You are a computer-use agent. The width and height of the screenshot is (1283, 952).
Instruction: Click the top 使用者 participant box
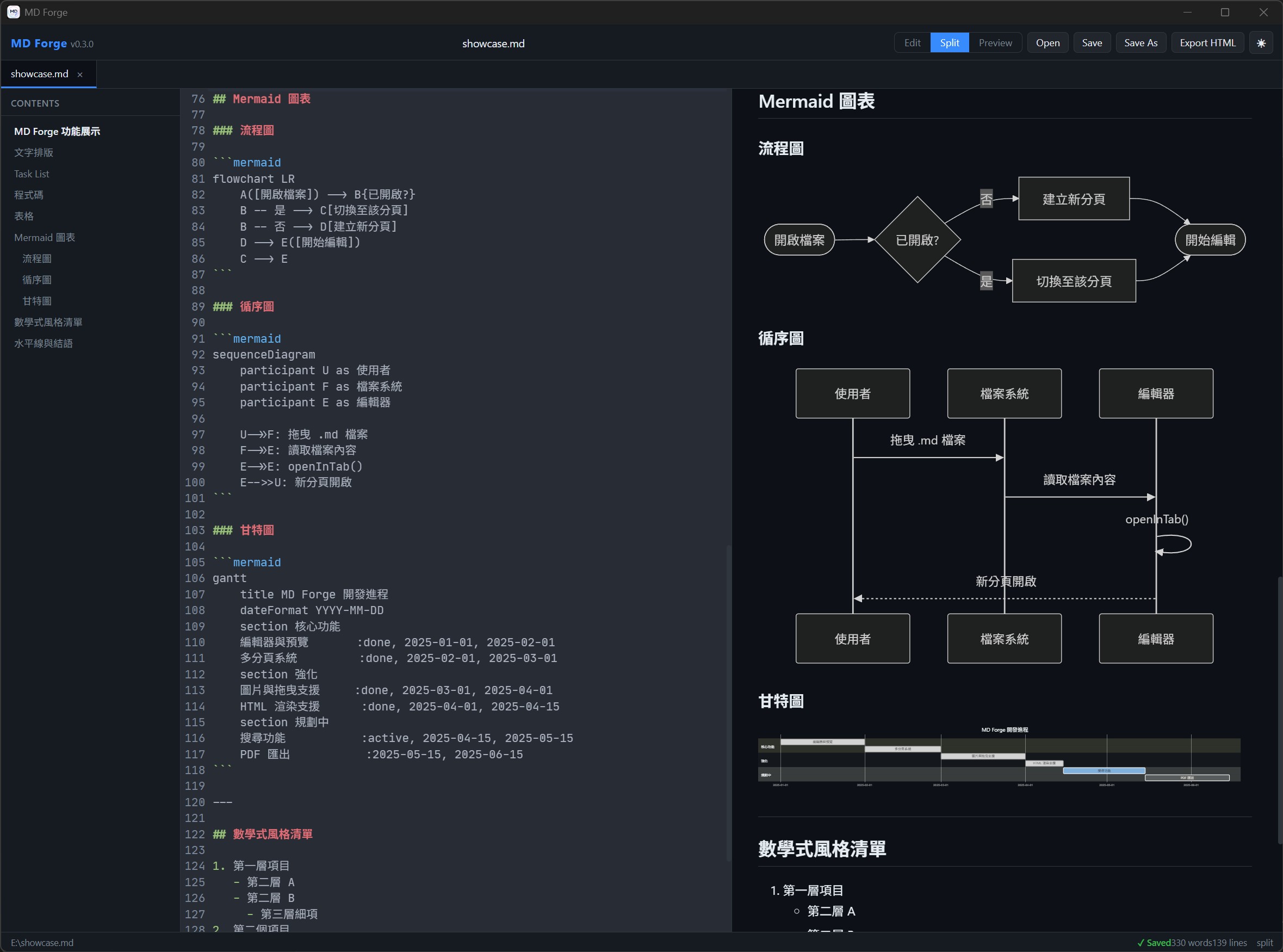(853, 394)
